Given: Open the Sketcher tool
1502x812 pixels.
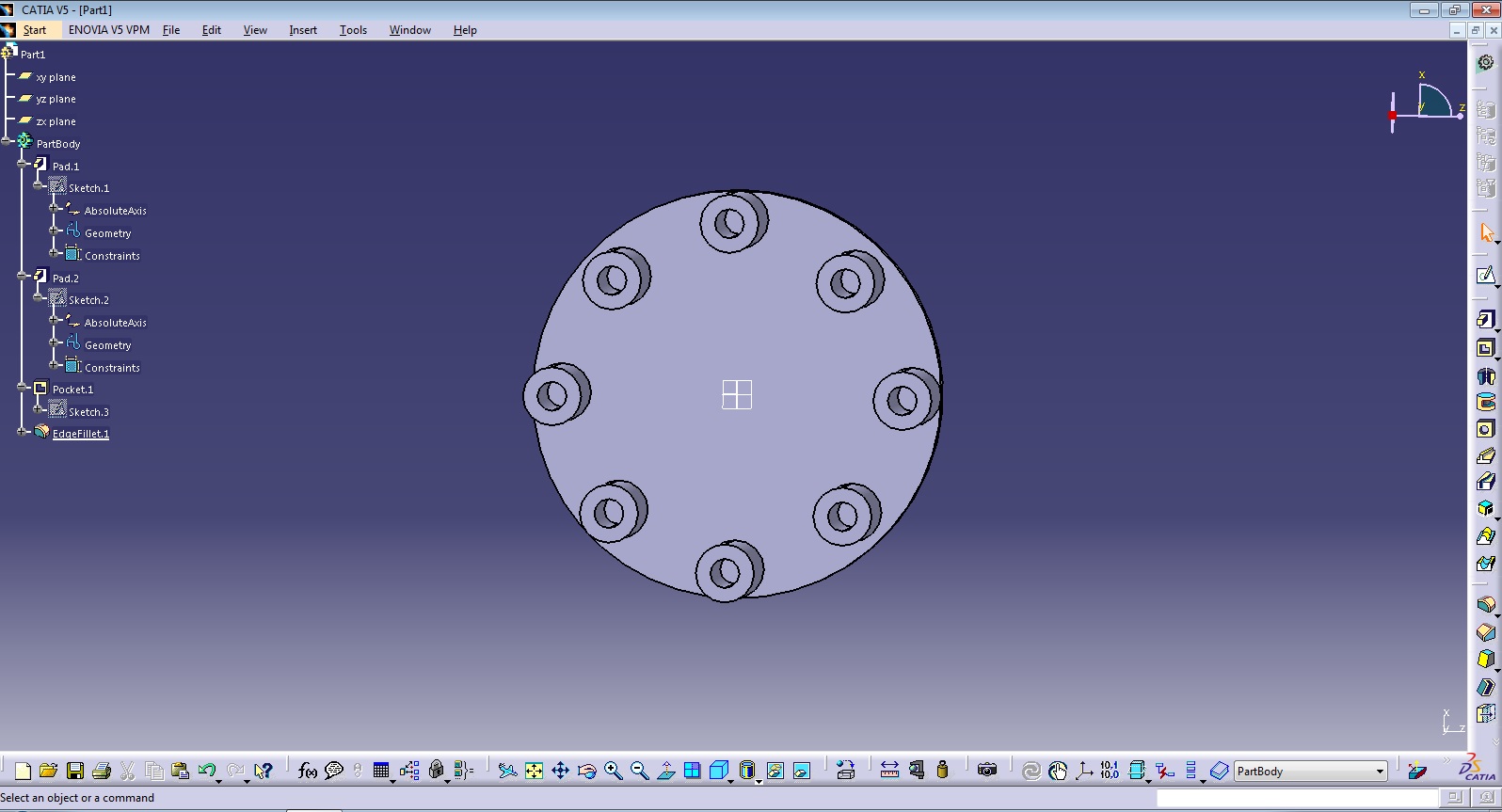Looking at the screenshot, I should click(x=1485, y=276).
